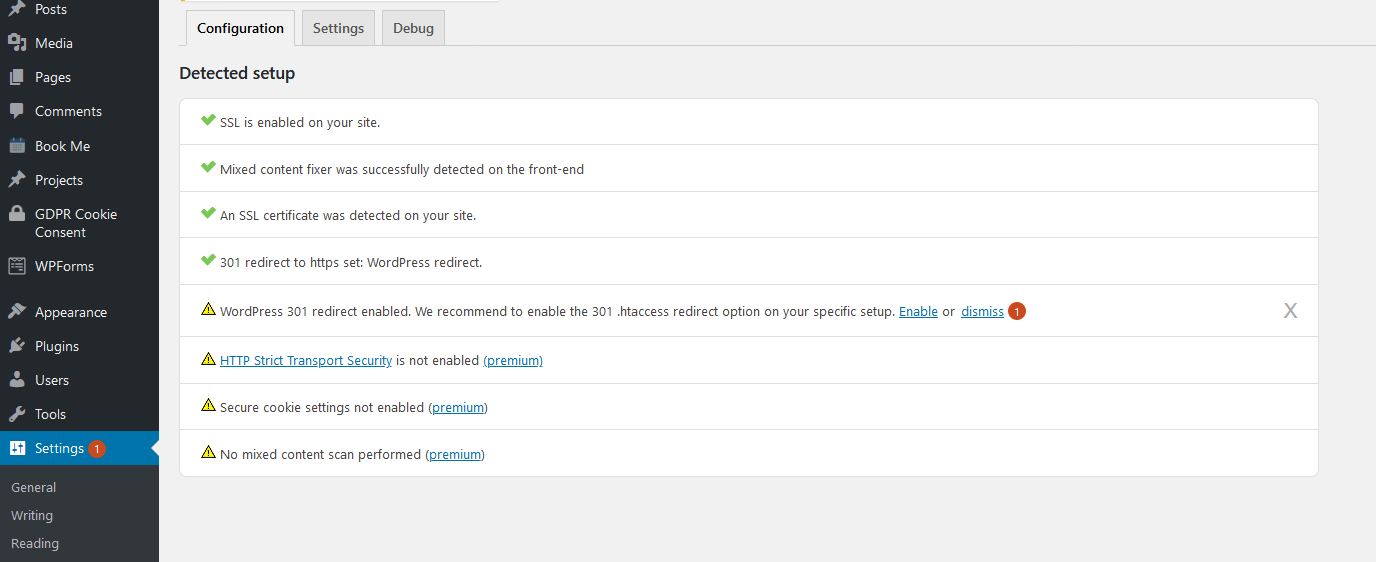Open HTTP Strict Transport Security link
This screenshot has height=562, width=1376.
(x=306, y=360)
